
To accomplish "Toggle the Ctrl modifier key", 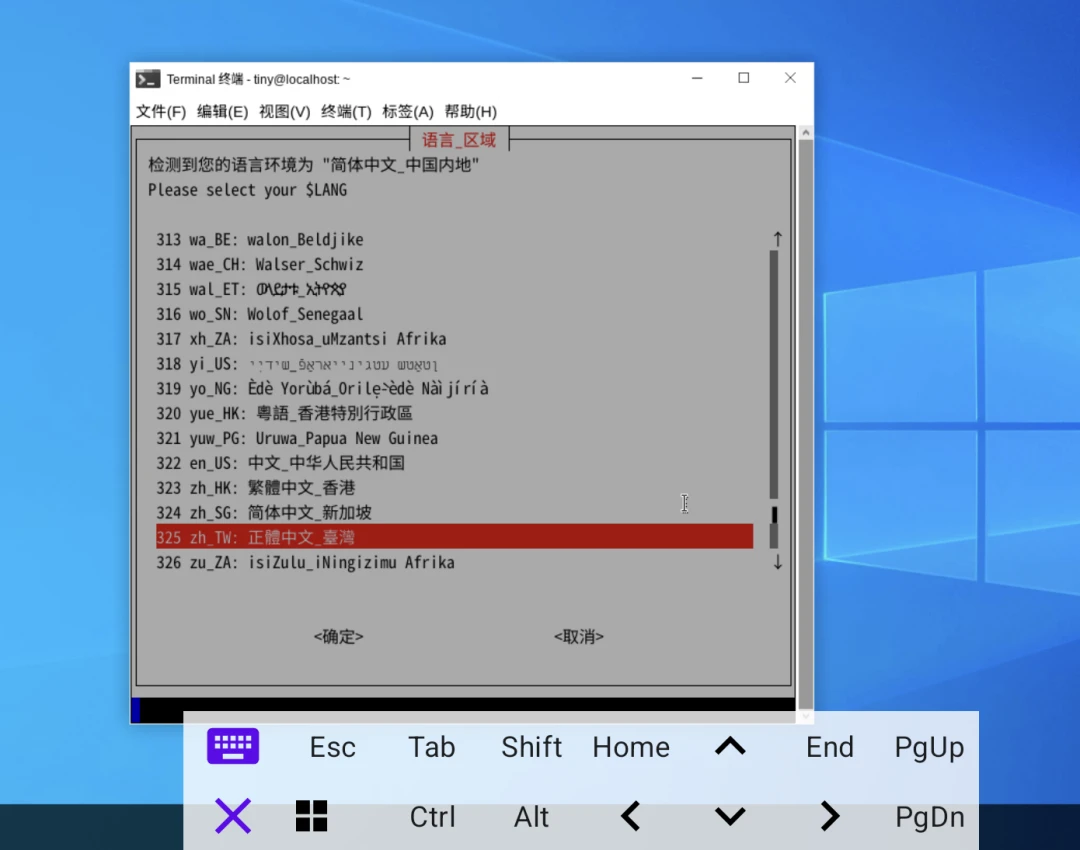I will (432, 817).
